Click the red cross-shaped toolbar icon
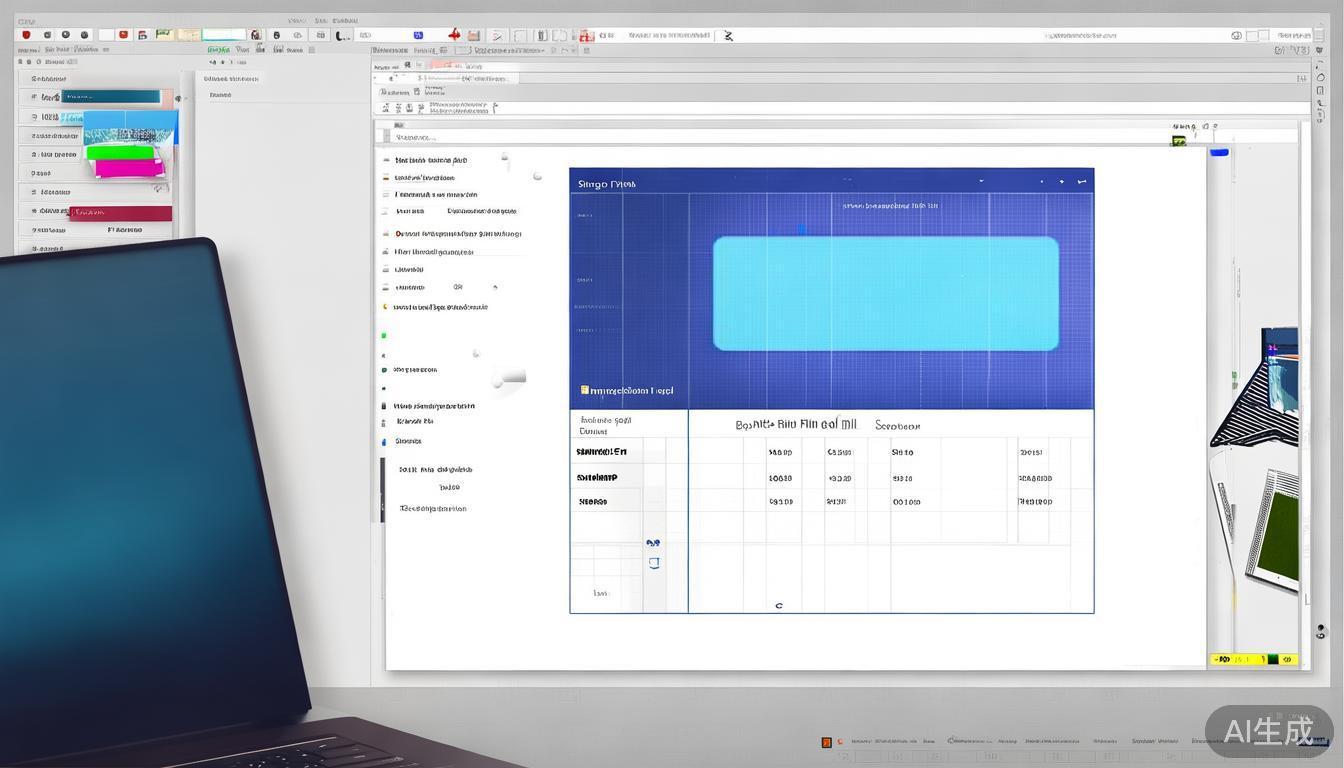 [454, 35]
